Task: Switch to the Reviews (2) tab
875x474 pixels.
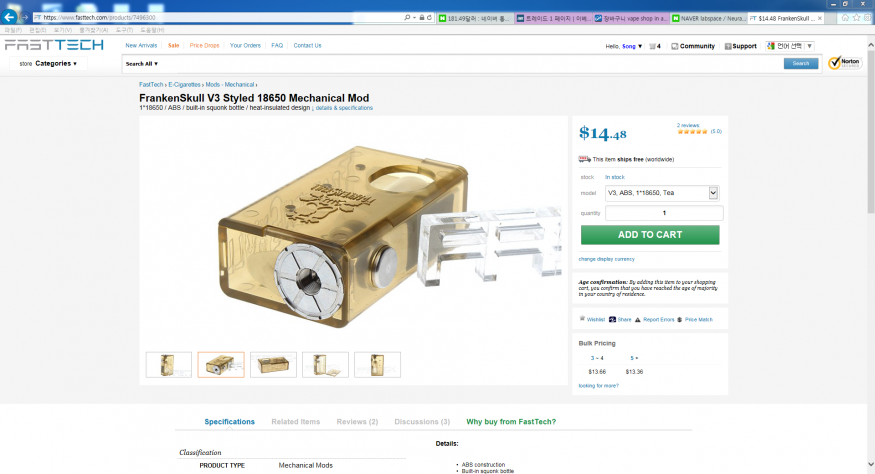Action: click(357, 422)
